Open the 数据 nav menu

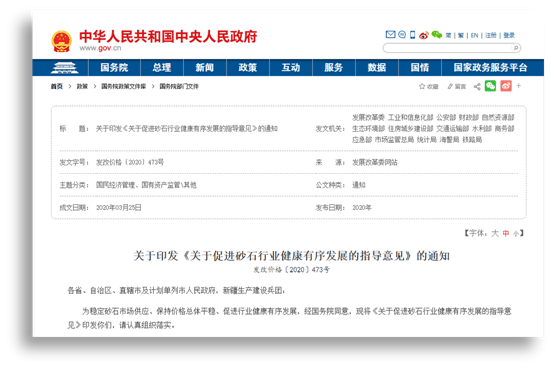pos(377,68)
